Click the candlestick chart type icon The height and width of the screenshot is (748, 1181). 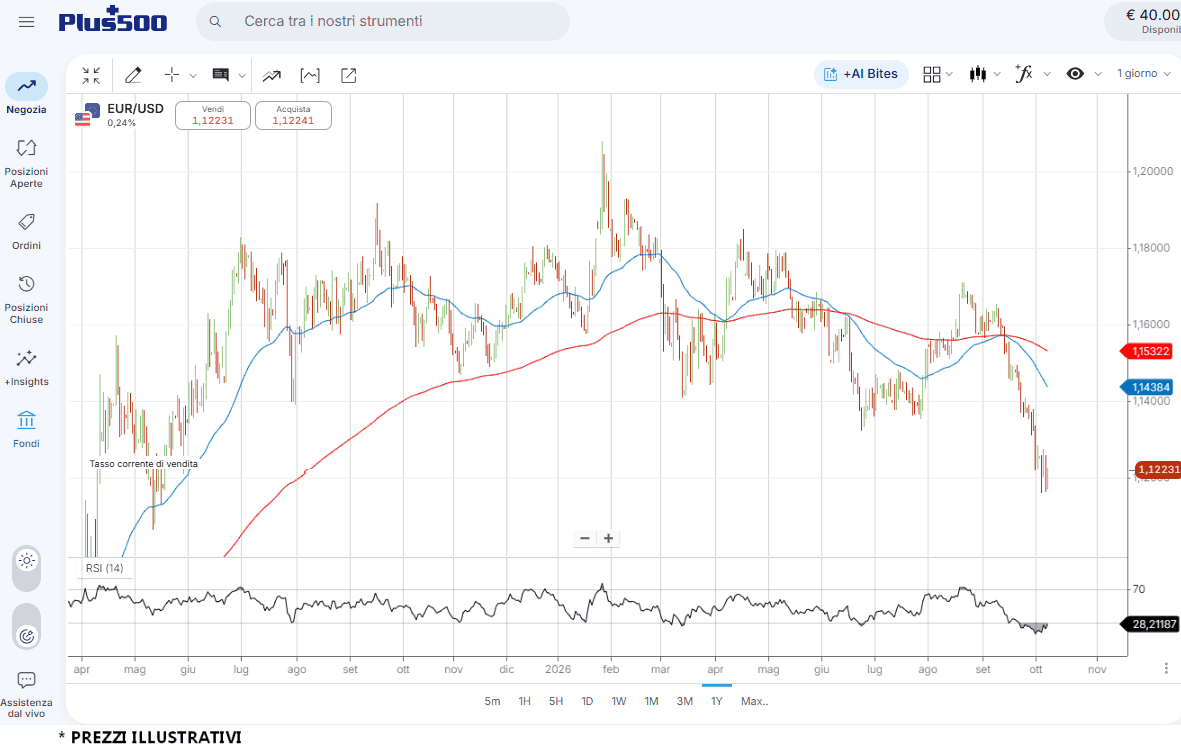click(978, 74)
